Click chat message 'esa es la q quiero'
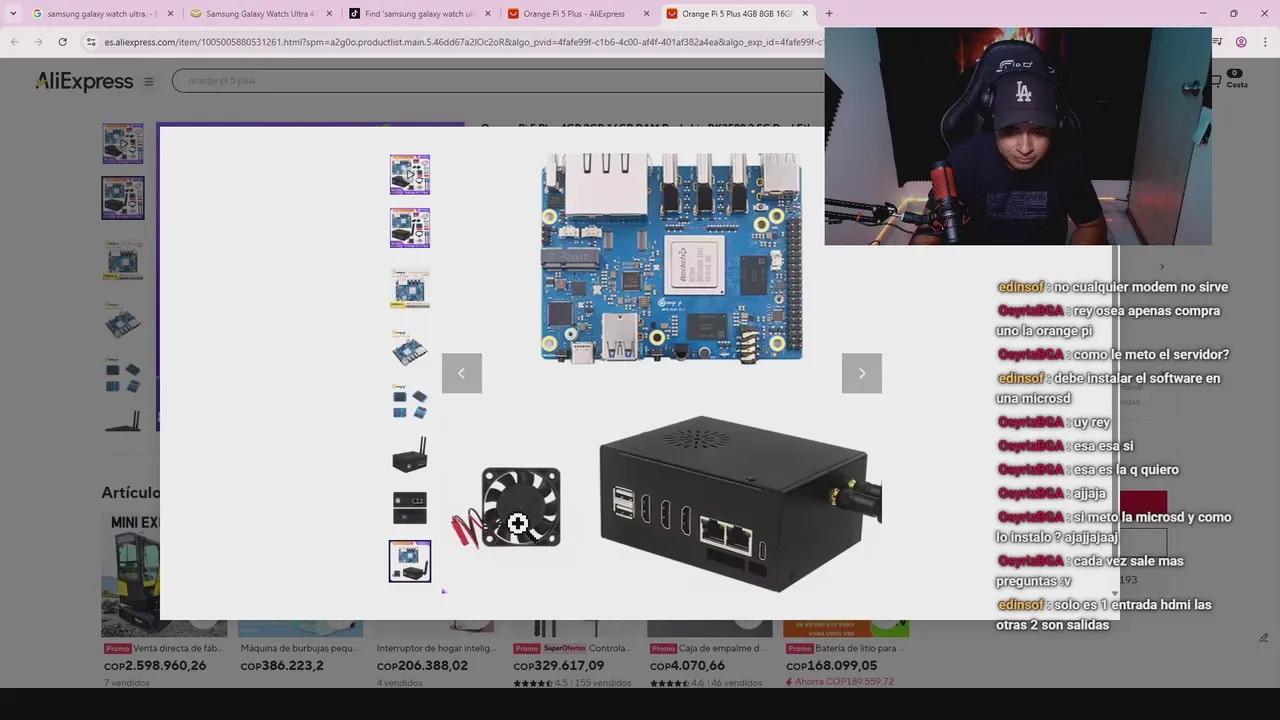Image resolution: width=1280 pixels, height=720 pixels. click(1088, 469)
